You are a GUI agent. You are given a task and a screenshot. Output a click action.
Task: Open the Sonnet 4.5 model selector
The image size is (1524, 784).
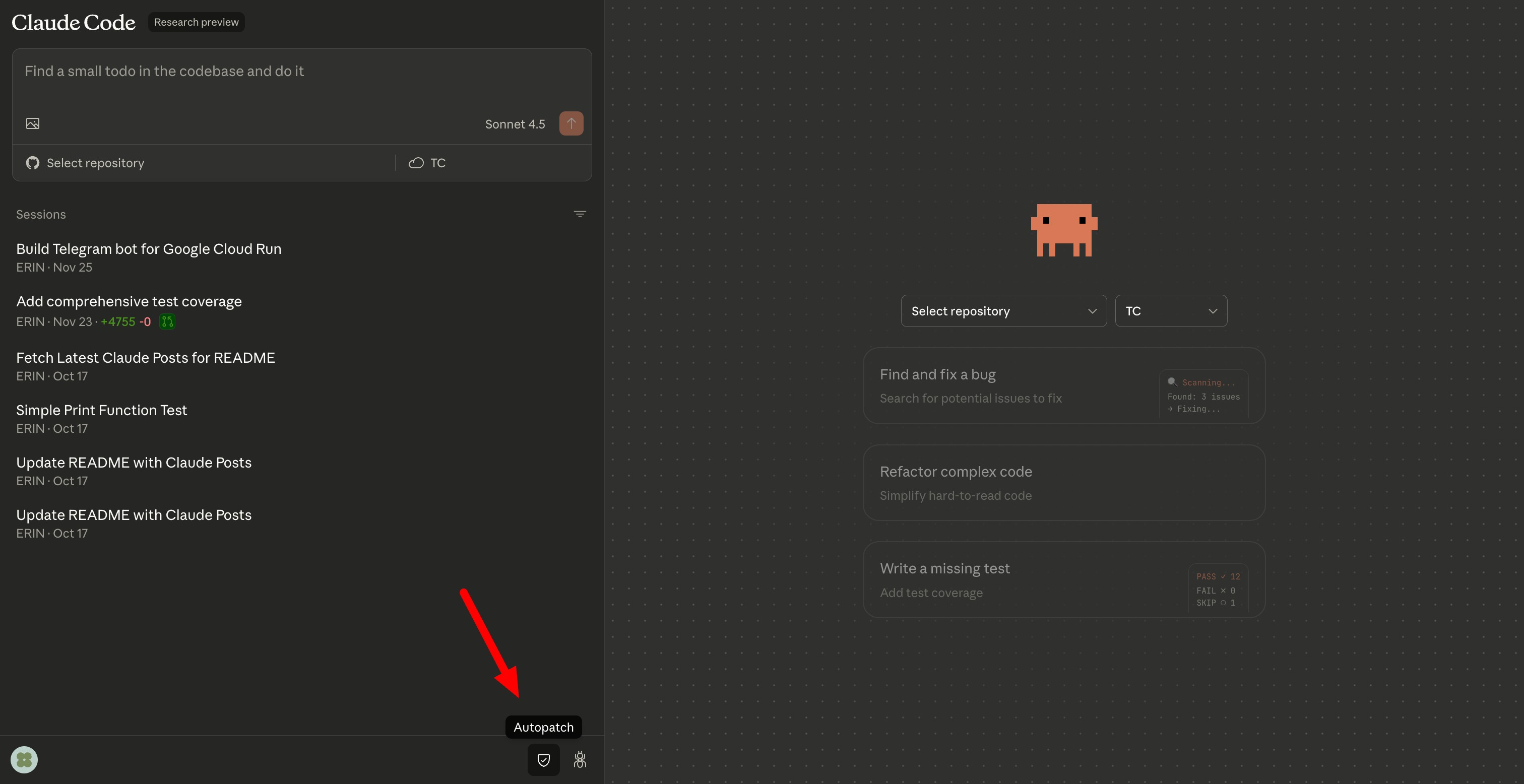(x=515, y=123)
